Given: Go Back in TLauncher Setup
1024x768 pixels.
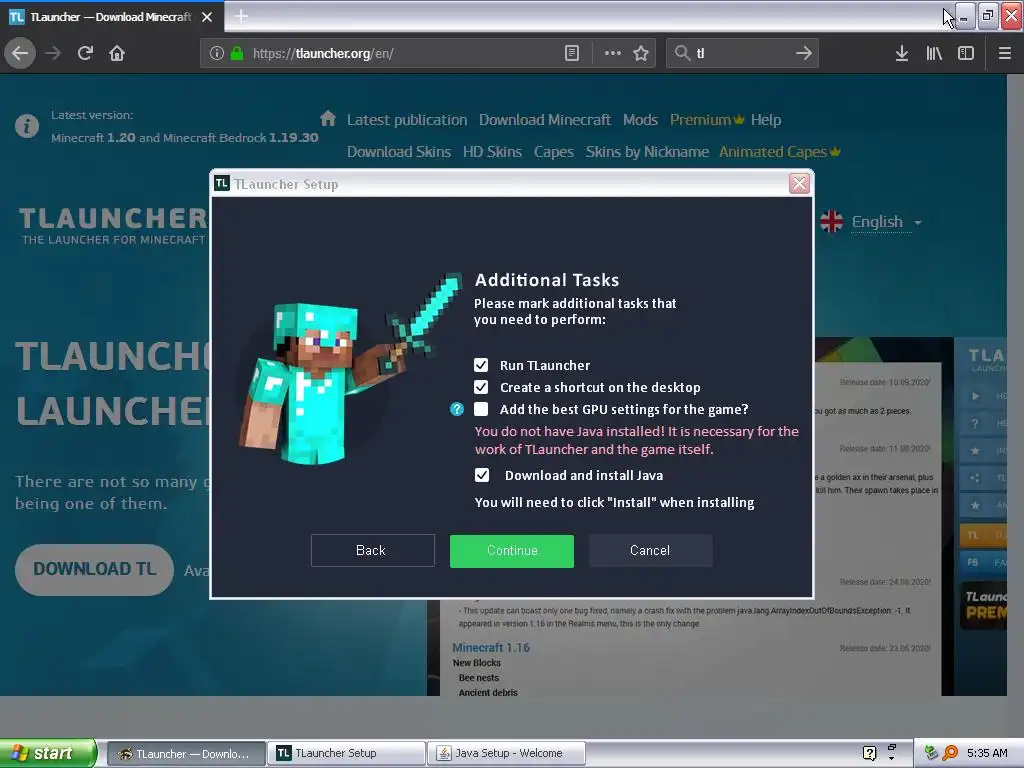Looking at the screenshot, I should coord(372,551).
